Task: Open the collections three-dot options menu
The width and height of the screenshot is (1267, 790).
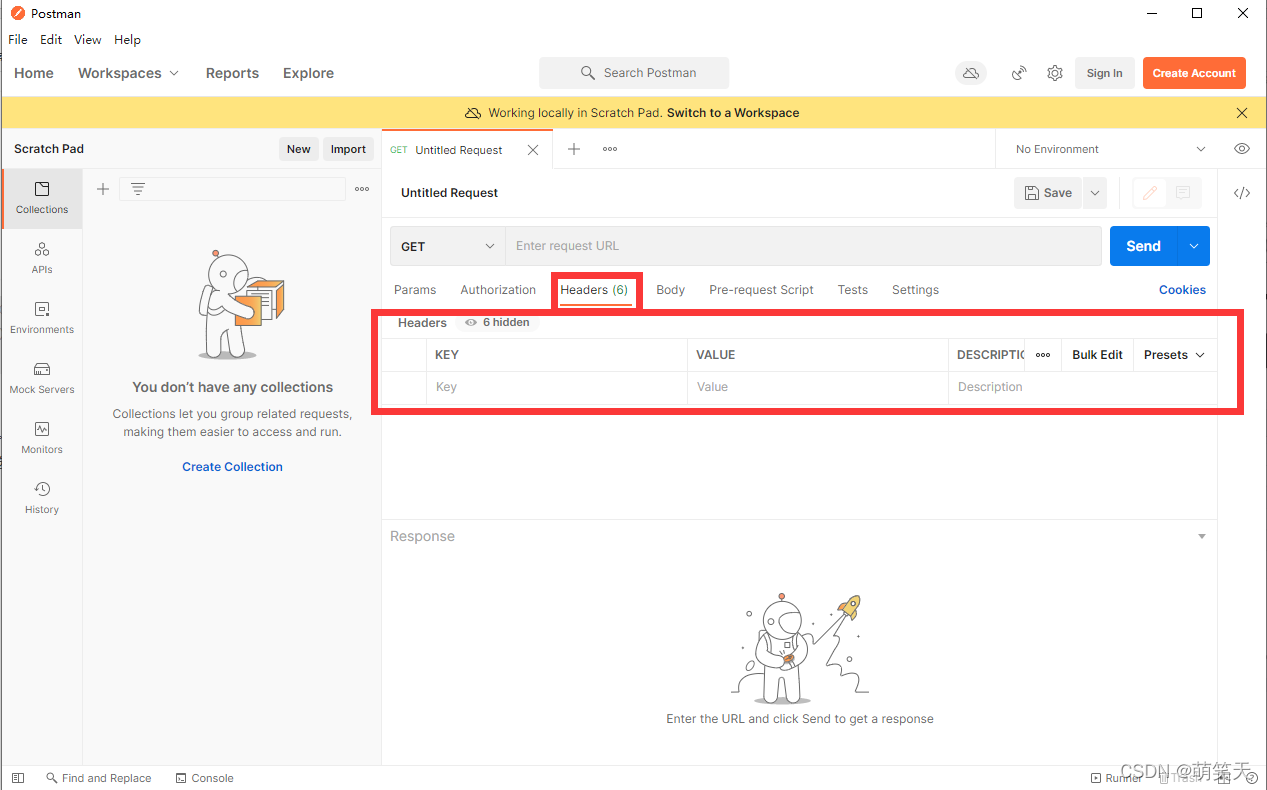Action: click(x=362, y=189)
